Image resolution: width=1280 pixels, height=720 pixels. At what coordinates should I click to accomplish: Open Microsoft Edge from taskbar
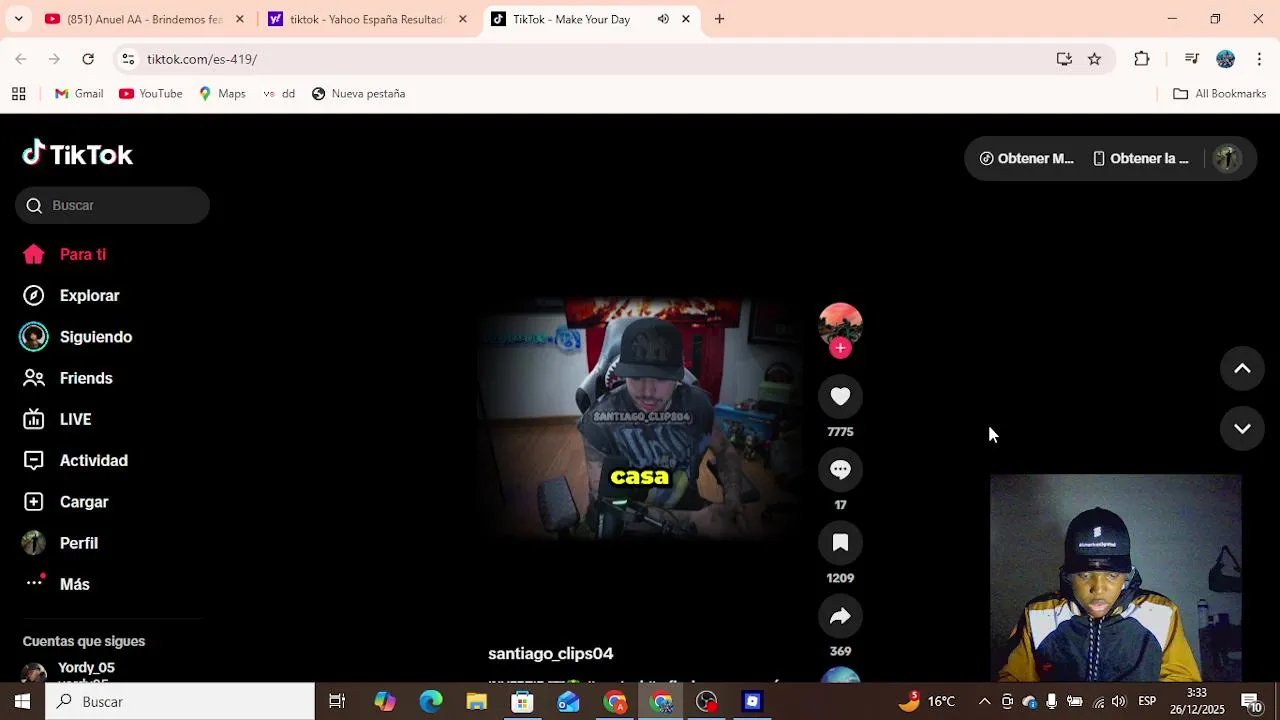[431, 702]
